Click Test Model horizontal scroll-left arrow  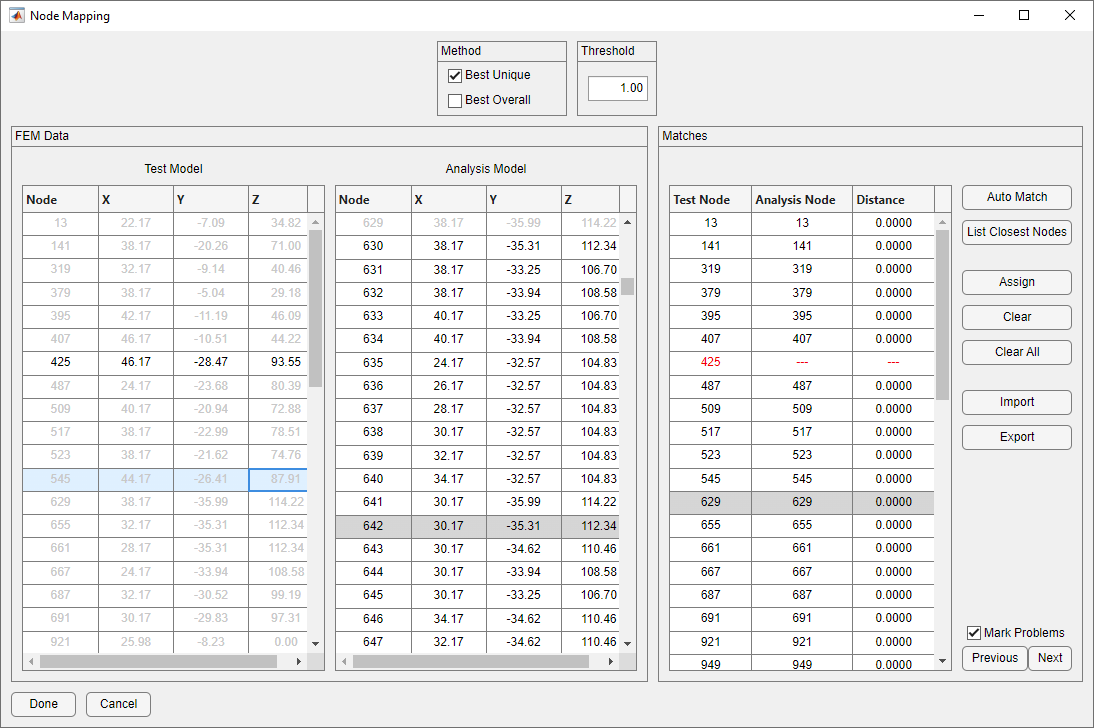[x=31, y=661]
